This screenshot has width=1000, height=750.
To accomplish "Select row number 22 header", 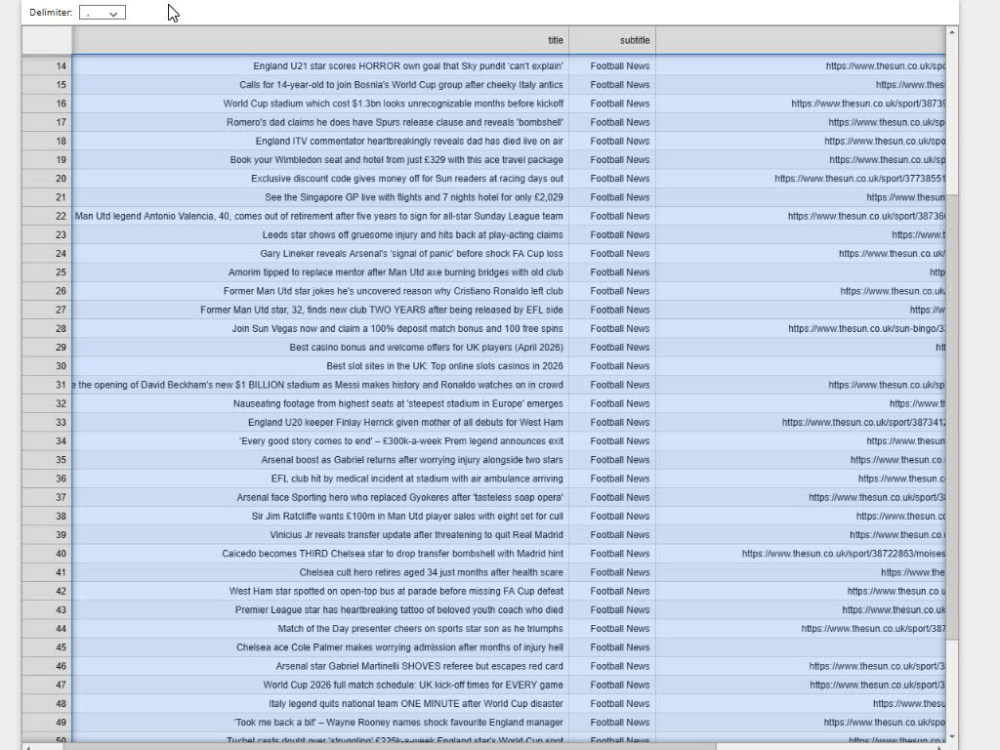I will (x=47, y=216).
